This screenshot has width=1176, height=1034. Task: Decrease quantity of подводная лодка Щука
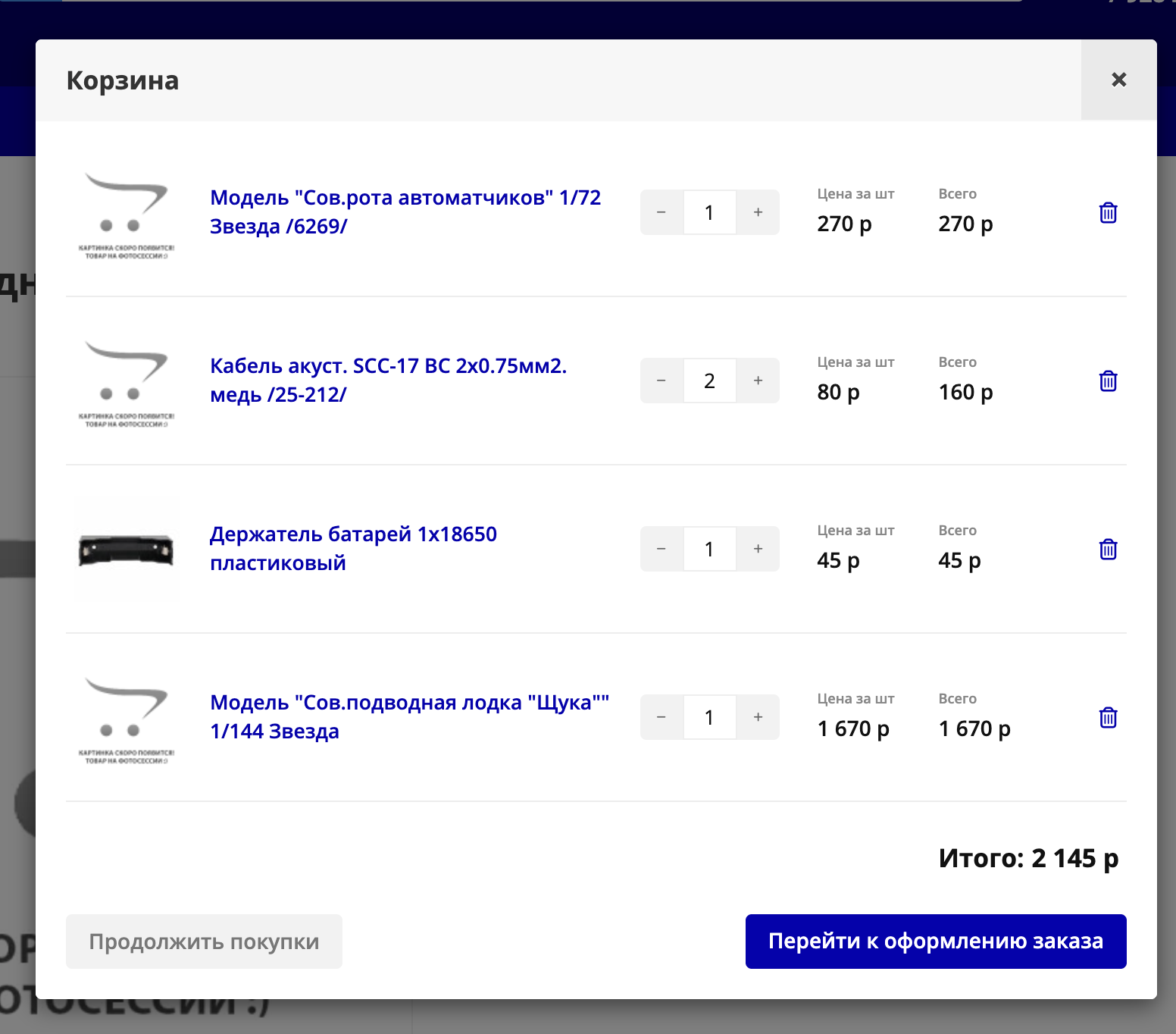pos(661,717)
